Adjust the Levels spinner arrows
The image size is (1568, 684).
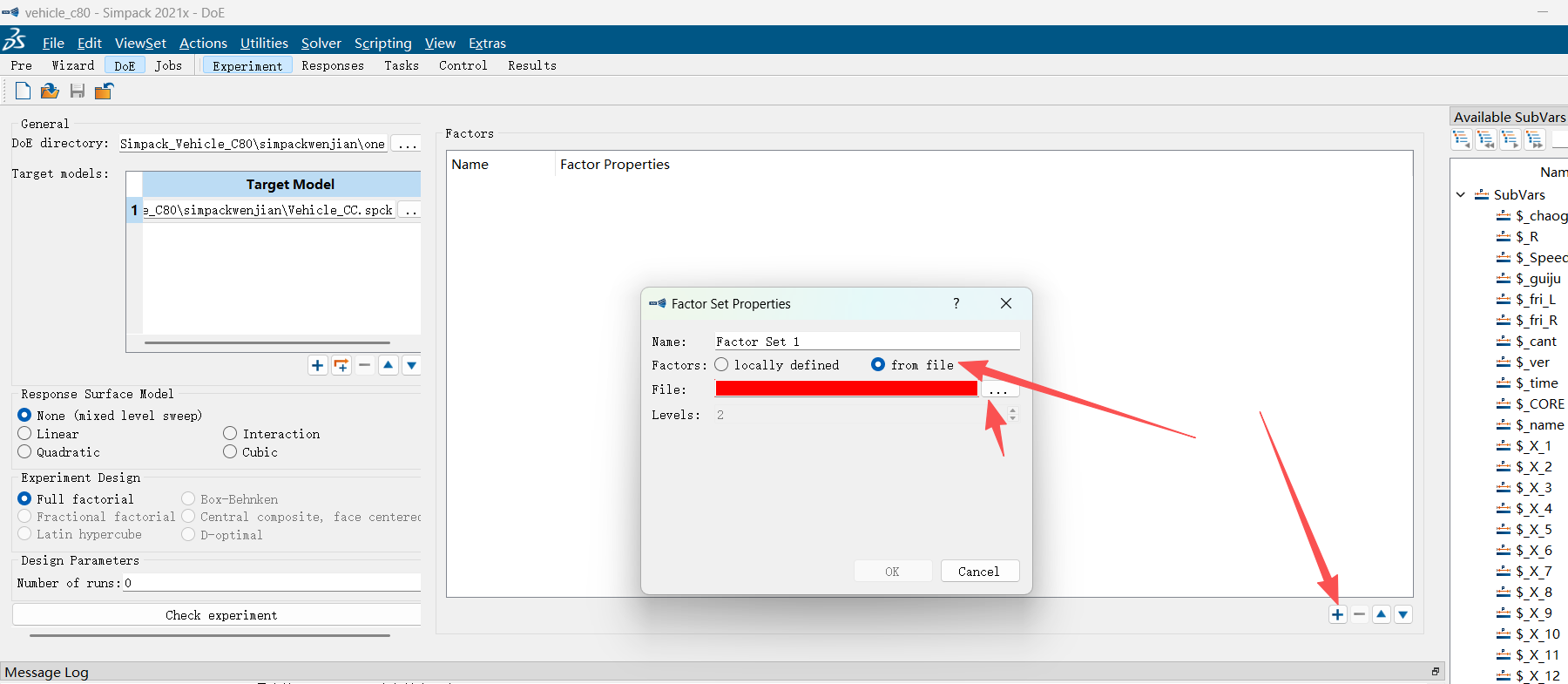[1012, 415]
